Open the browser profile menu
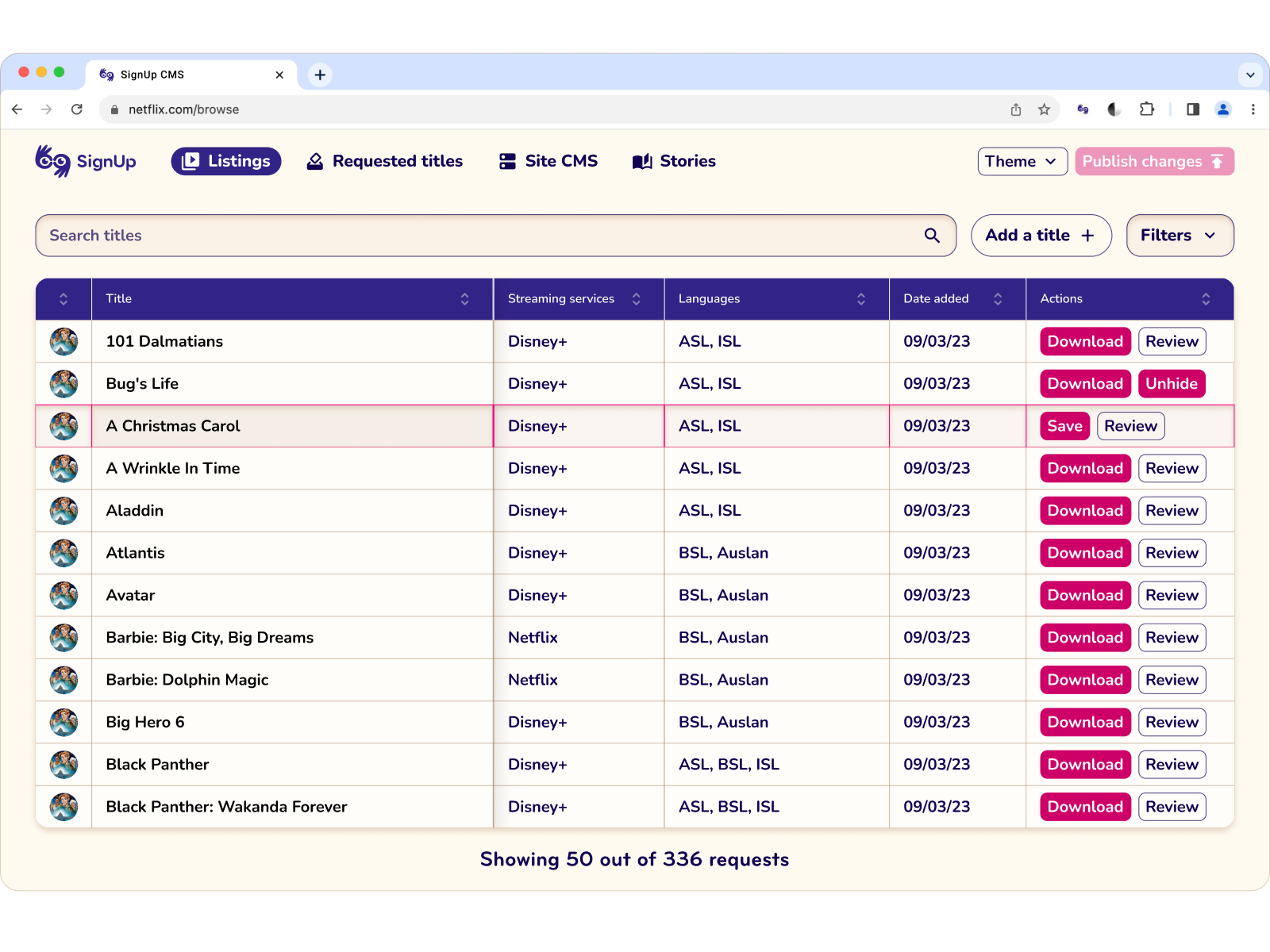The width and height of the screenshot is (1270, 952). 1223,109
